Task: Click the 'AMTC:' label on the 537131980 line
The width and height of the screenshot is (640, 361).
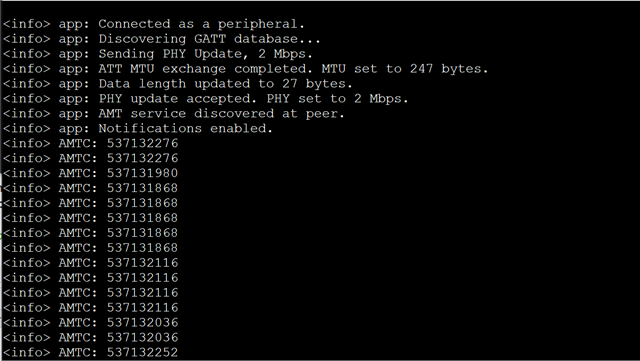Action: [x=78, y=173]
